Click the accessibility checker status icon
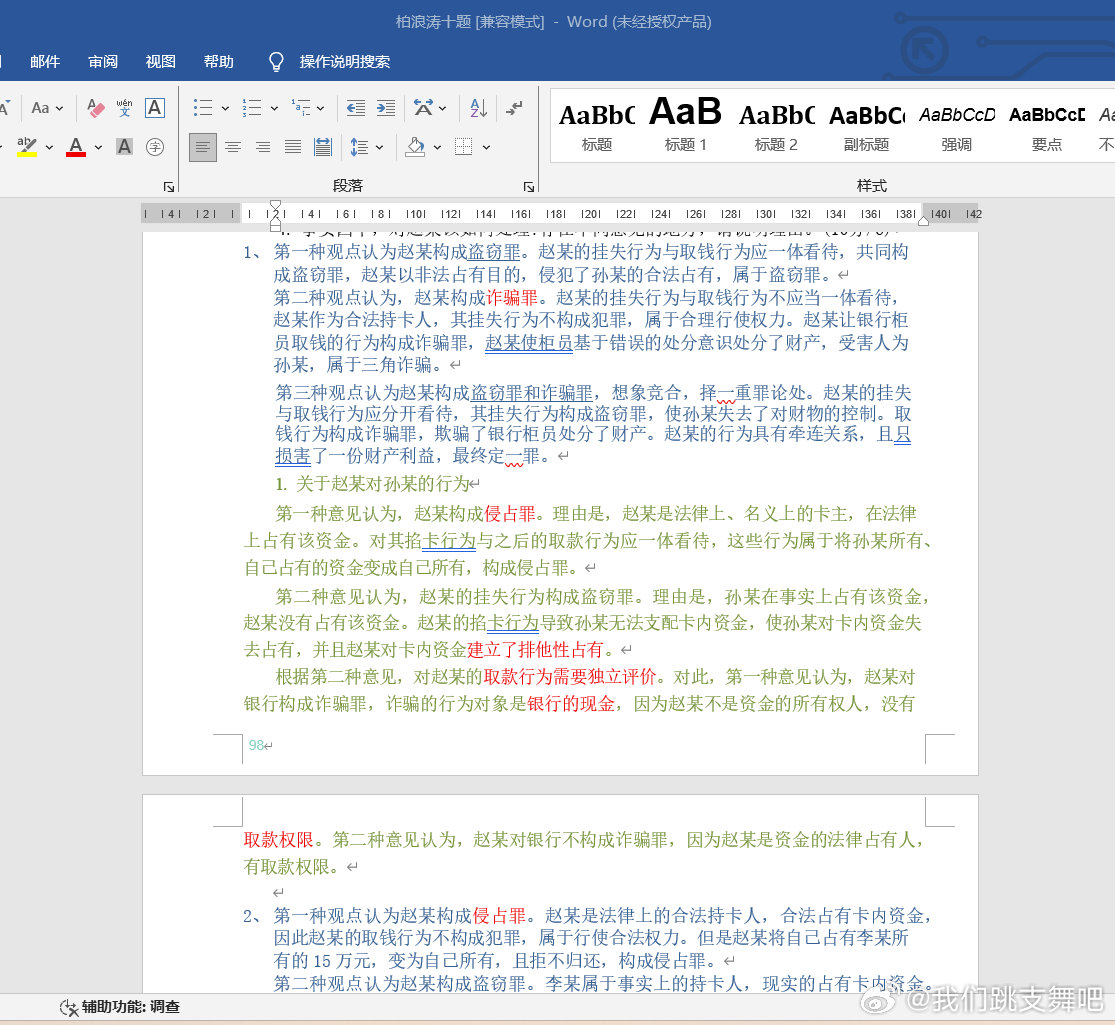Viewport: 1115px width, 1025px height. pyautogui.click(x=68, y=1007)
